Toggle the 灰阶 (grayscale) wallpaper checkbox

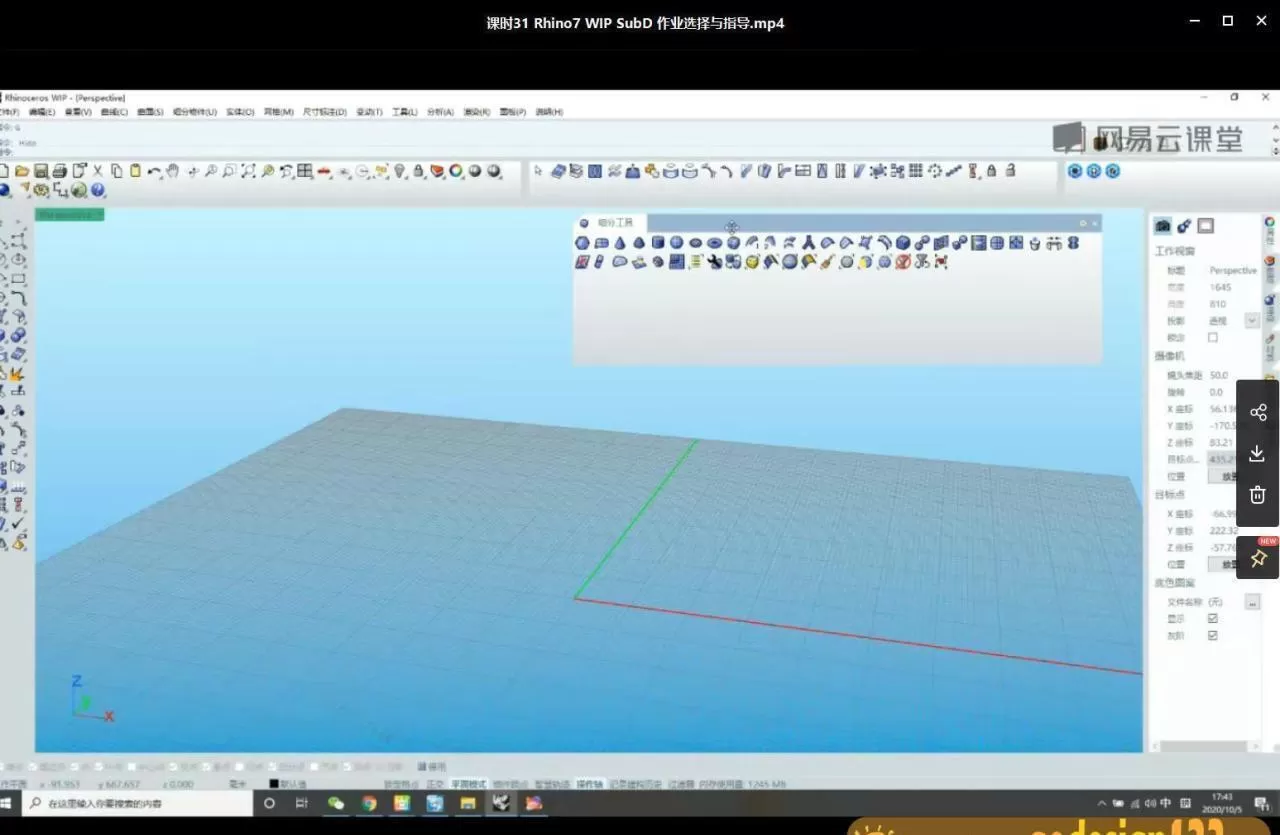coord(1213,636)
